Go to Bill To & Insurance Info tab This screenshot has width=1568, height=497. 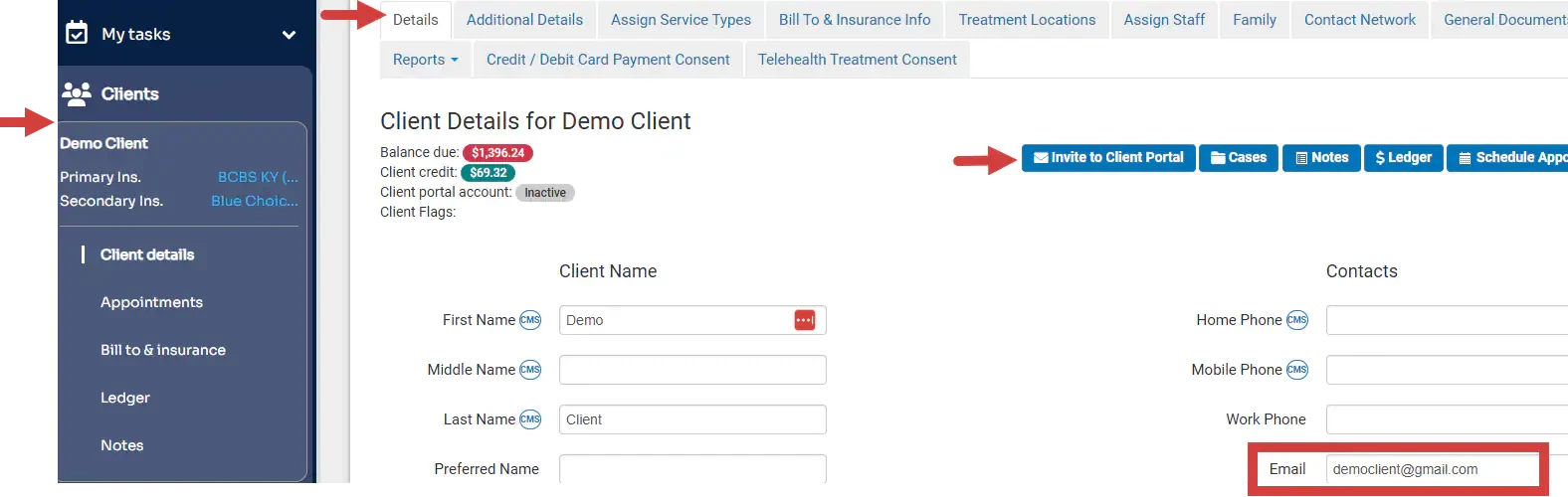point(855,20)
